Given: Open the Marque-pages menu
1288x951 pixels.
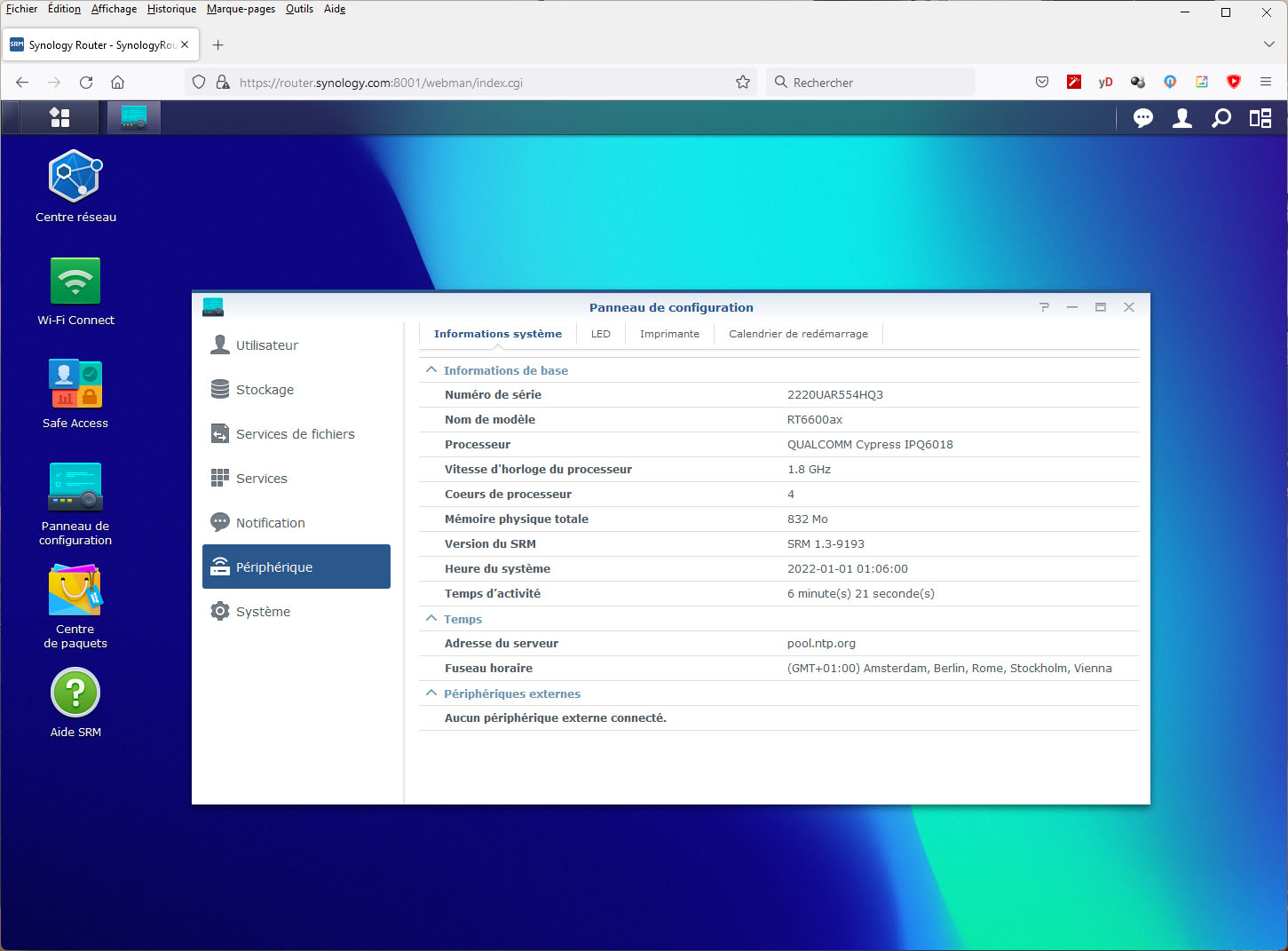Looking at the screenshot, I should (x=241, y=9).
